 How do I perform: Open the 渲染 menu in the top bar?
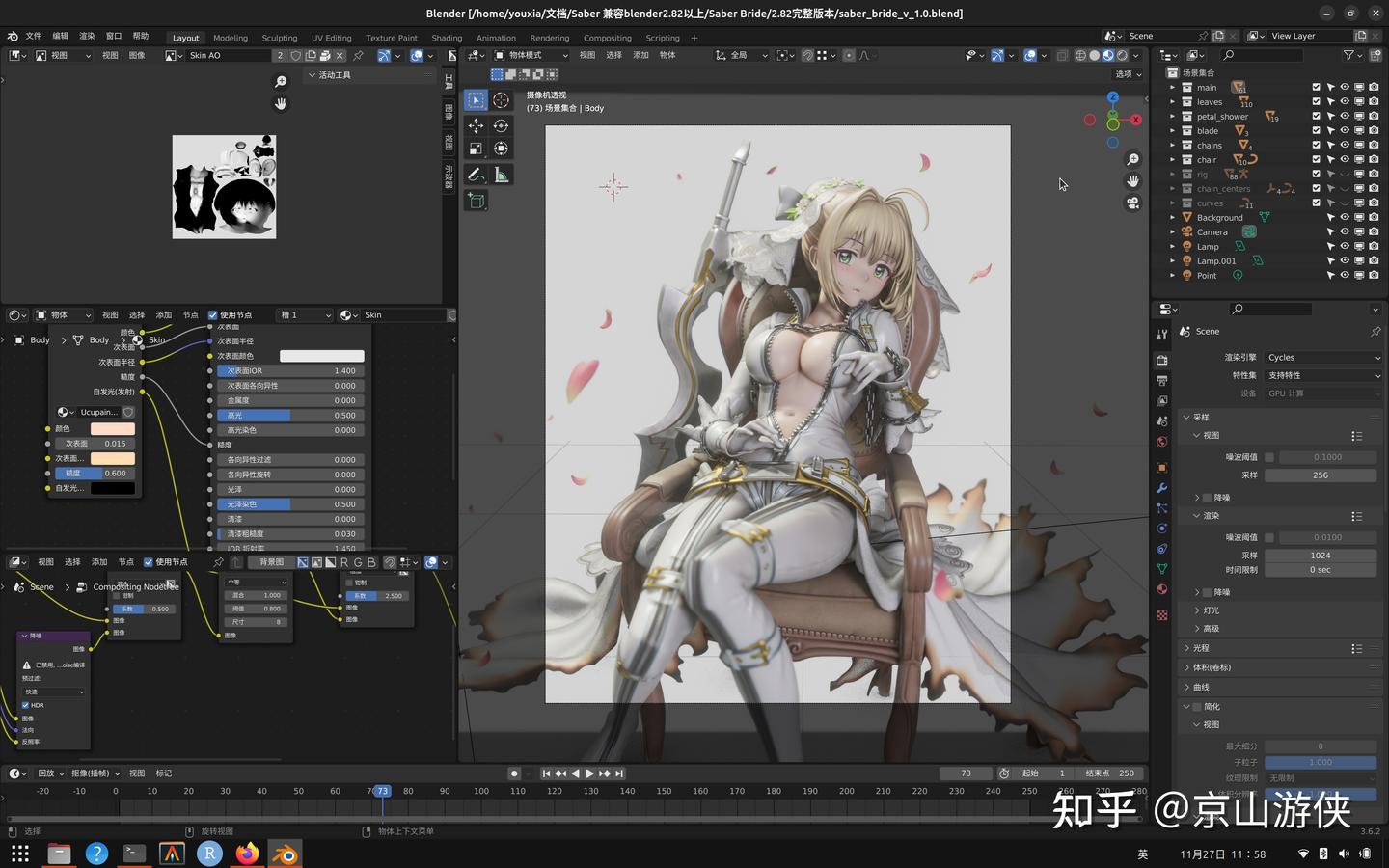point(86,35)
